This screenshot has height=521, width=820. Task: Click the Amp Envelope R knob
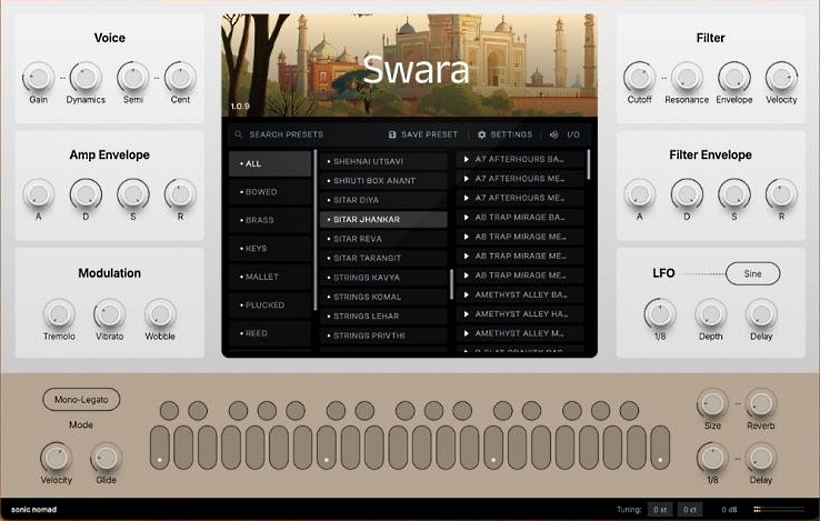tap(180, 194)
